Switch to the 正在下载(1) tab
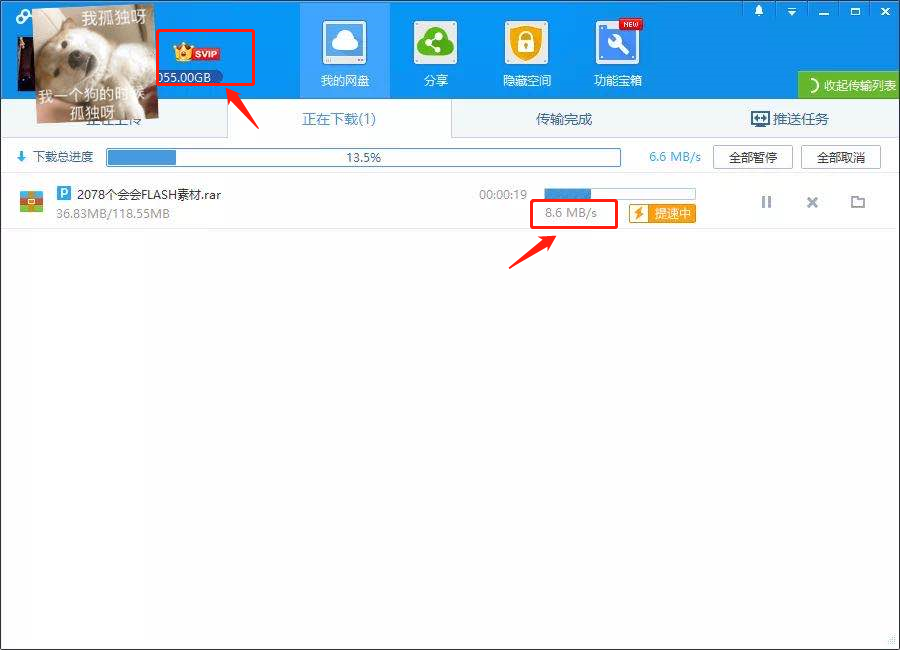900x650 pixels. [x=339, y=119]
